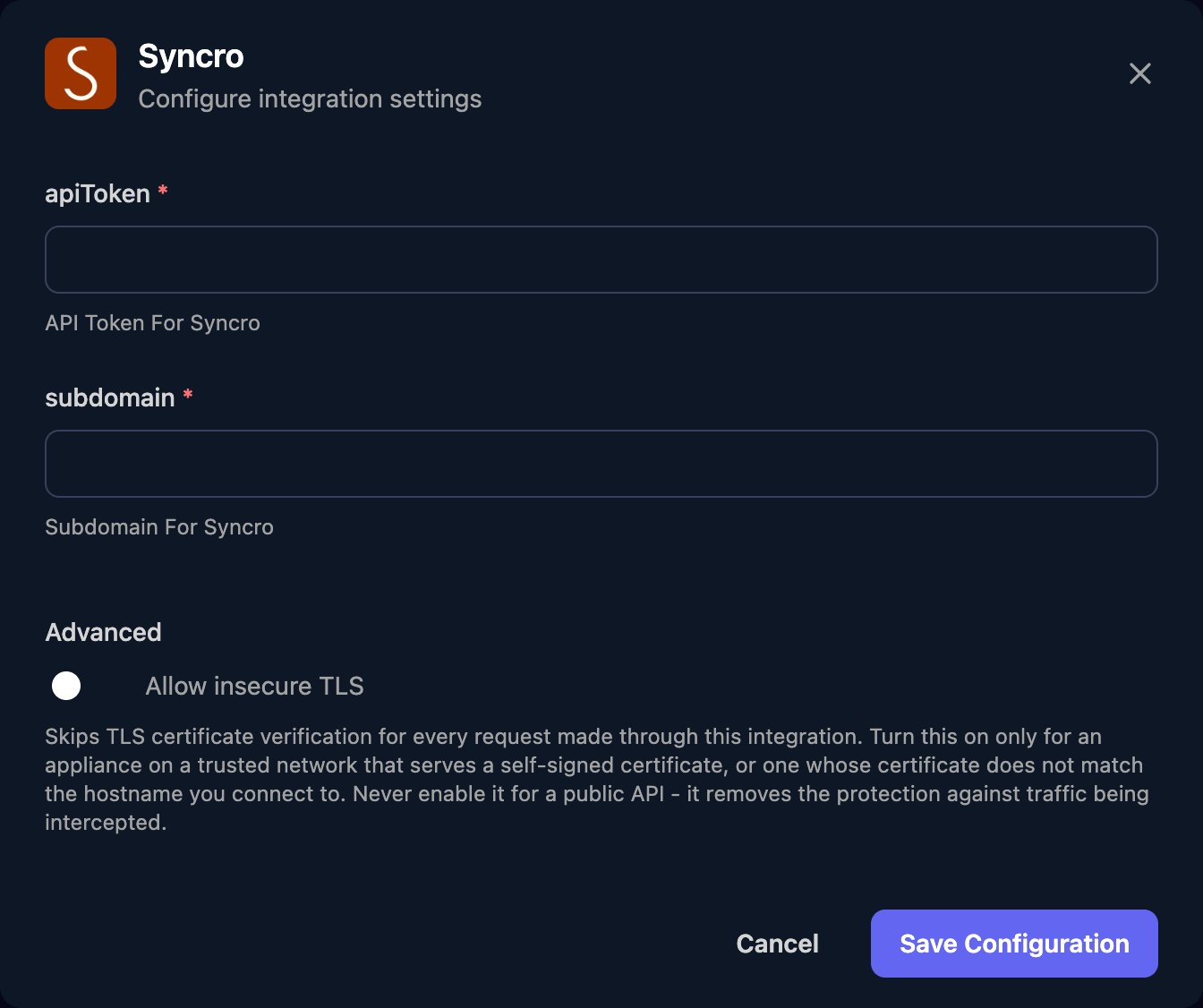
Task: Click the 'Subdomain For Syncro' hint
Action: click(x=159, y=527)
